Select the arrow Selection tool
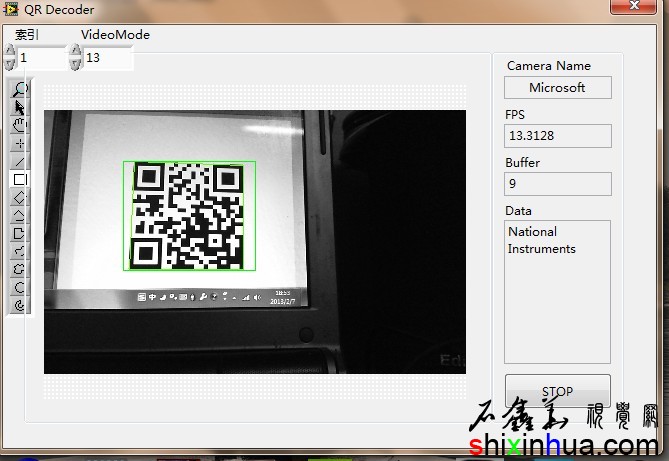669x461 pixels. pyautogui.click(x=19, y=108)
